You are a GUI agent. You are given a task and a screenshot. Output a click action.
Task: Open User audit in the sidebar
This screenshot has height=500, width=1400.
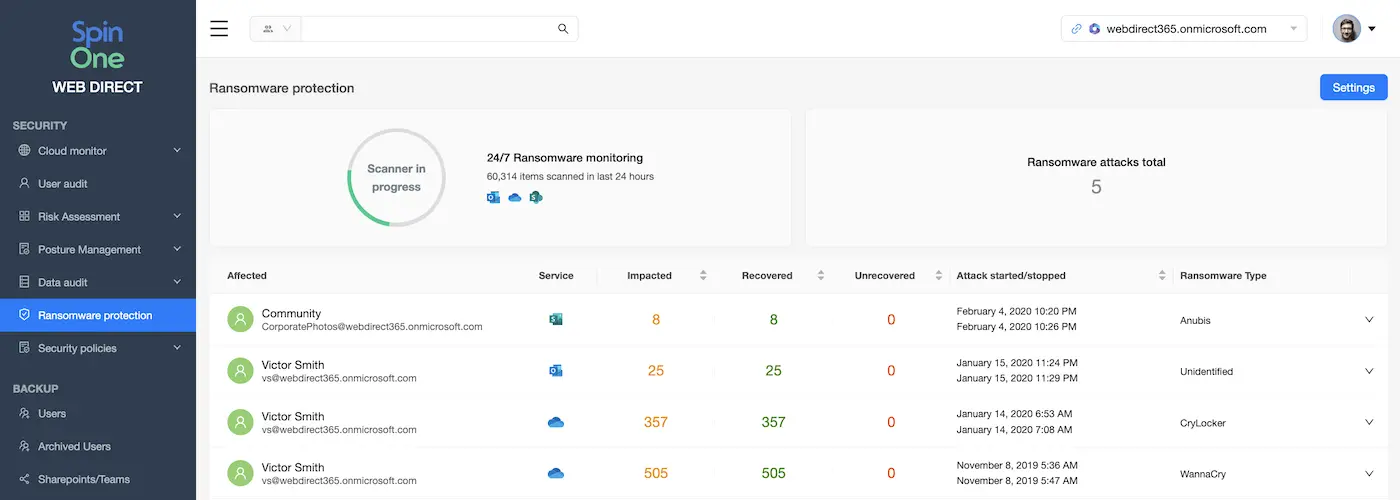click(63, 184)
